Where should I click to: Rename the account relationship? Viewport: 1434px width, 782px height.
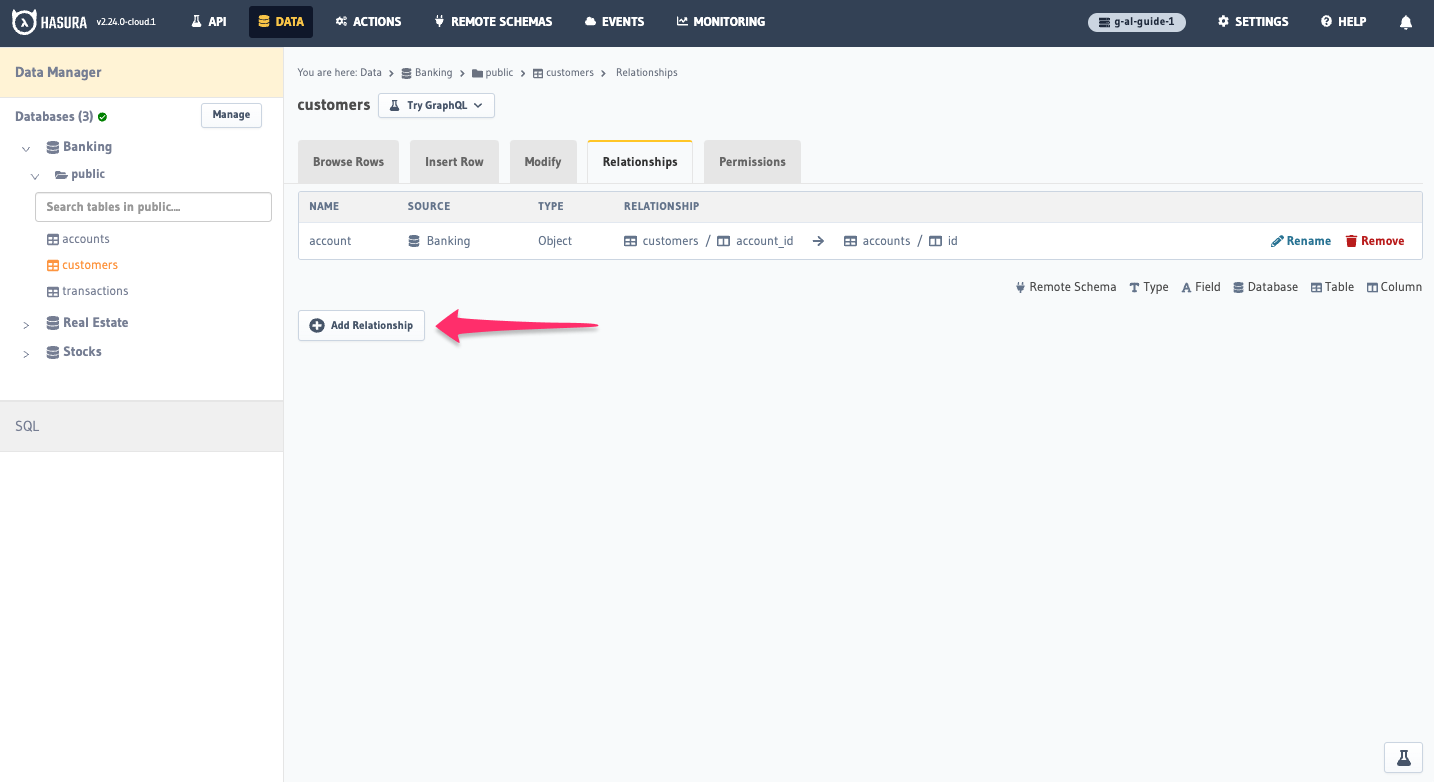click(1300, 240)
